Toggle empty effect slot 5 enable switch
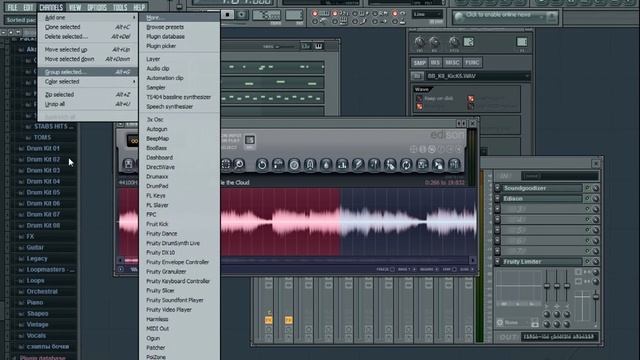 point(588,230)
